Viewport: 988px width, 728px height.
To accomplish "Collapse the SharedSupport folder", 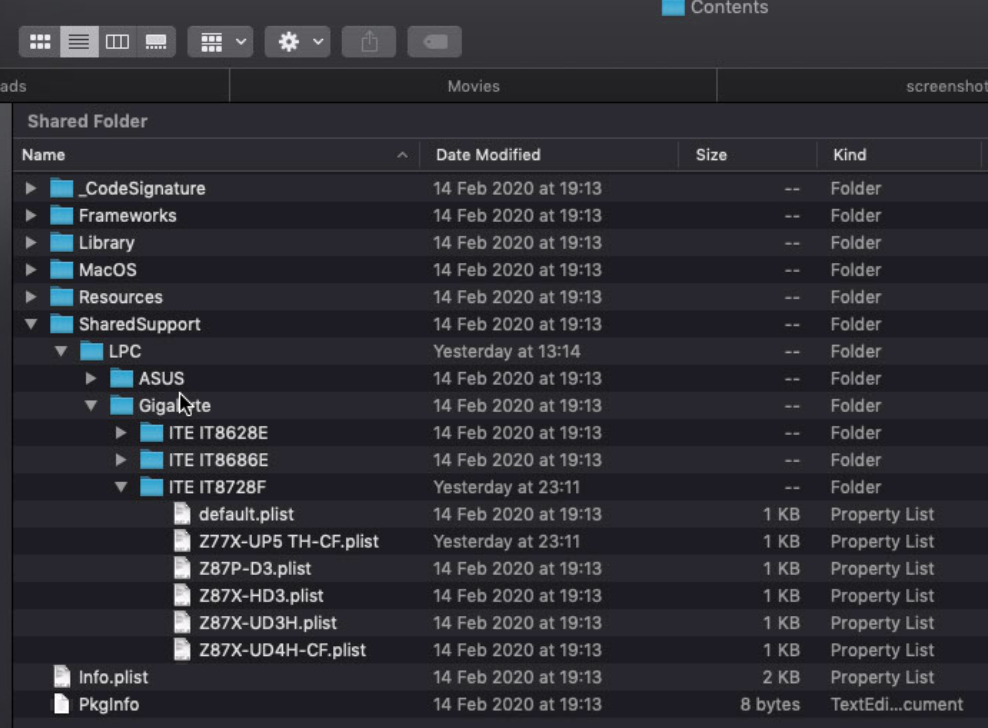I will tap(30, 324).
